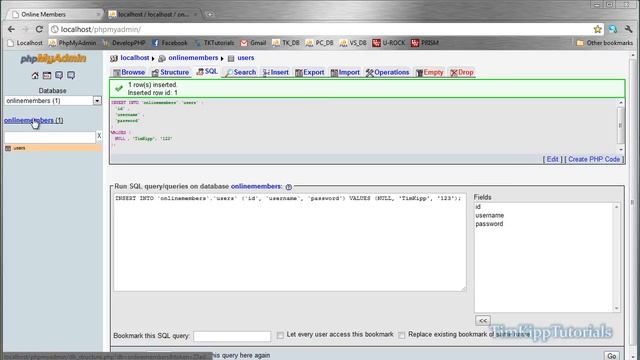Open the PC_DB bookmark
Image resolution: width=640 pixels, height=360 pixels.
pyautogui.click(x=320, y=43)
